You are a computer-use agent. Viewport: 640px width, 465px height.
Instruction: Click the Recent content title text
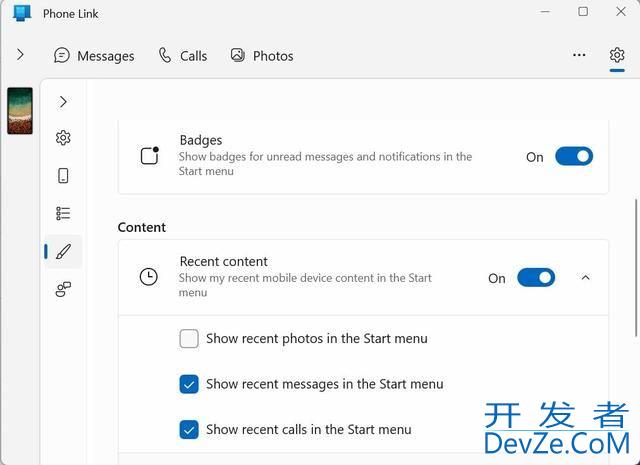(224, 261)
